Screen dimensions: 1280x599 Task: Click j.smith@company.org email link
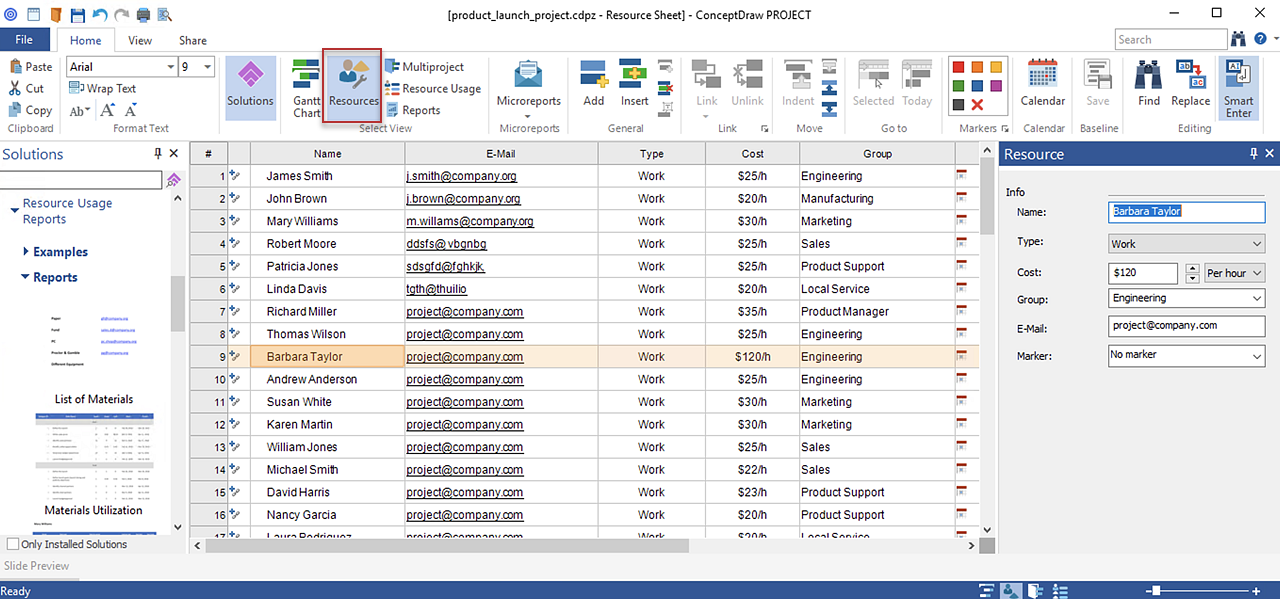click(461, 176)
